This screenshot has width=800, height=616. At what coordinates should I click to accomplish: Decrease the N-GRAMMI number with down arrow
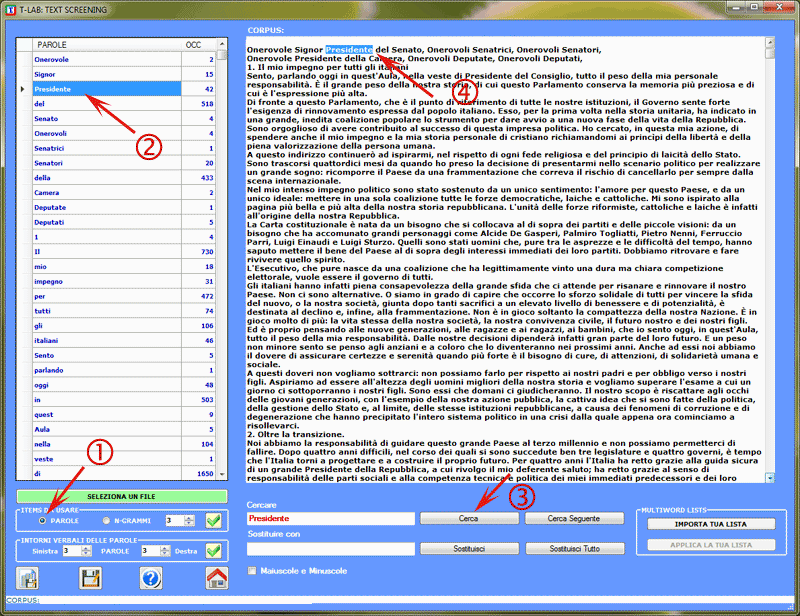click(x=189, y=523)
